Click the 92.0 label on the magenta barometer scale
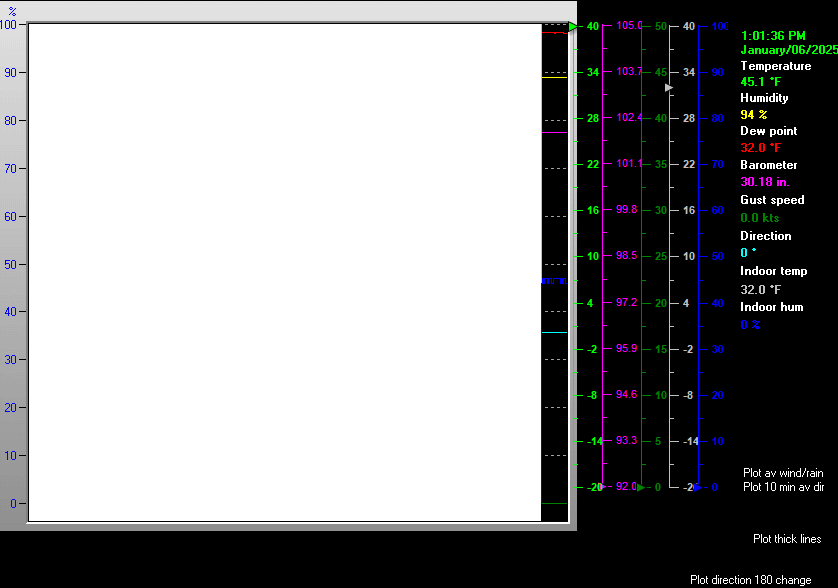Image resolution: width=838 pixels, height=588 pixels. (x=626, y=486)
